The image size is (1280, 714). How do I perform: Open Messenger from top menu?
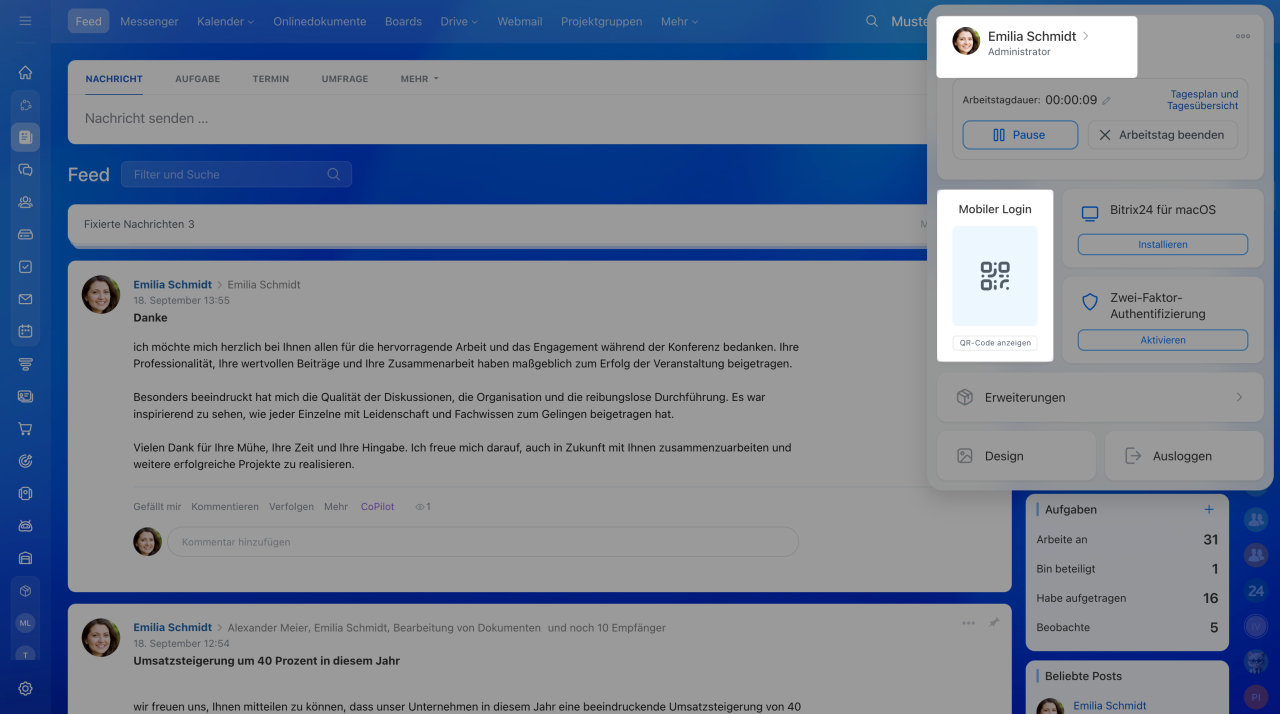pos(149,21)
